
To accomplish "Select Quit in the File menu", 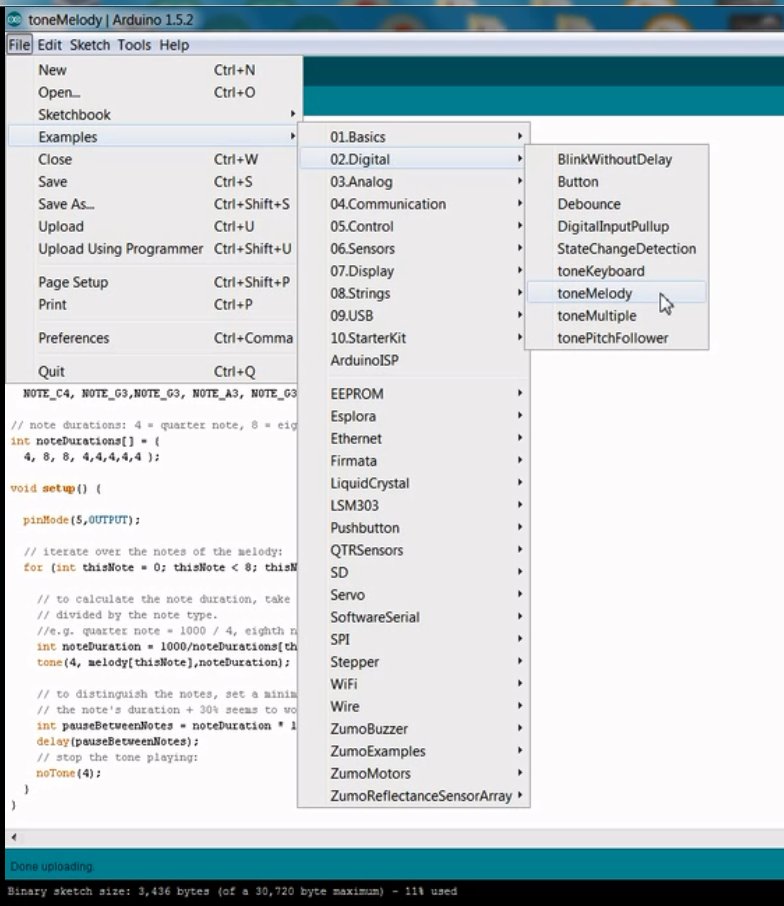I will coord(154,372).
